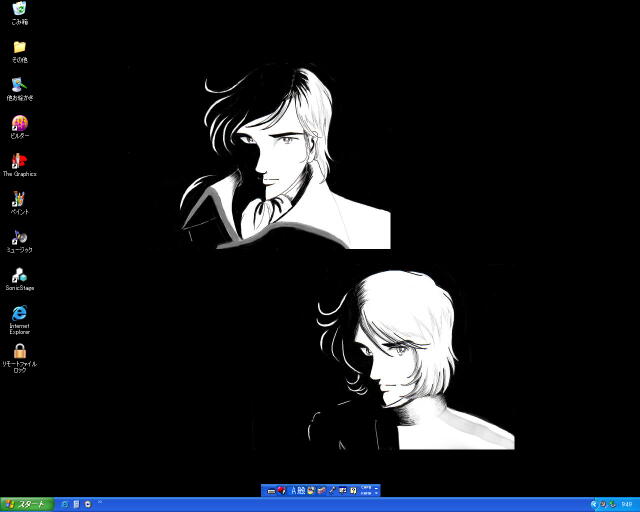Open IME tools wrench icon
640x512 pixels.
coord(332,490)
